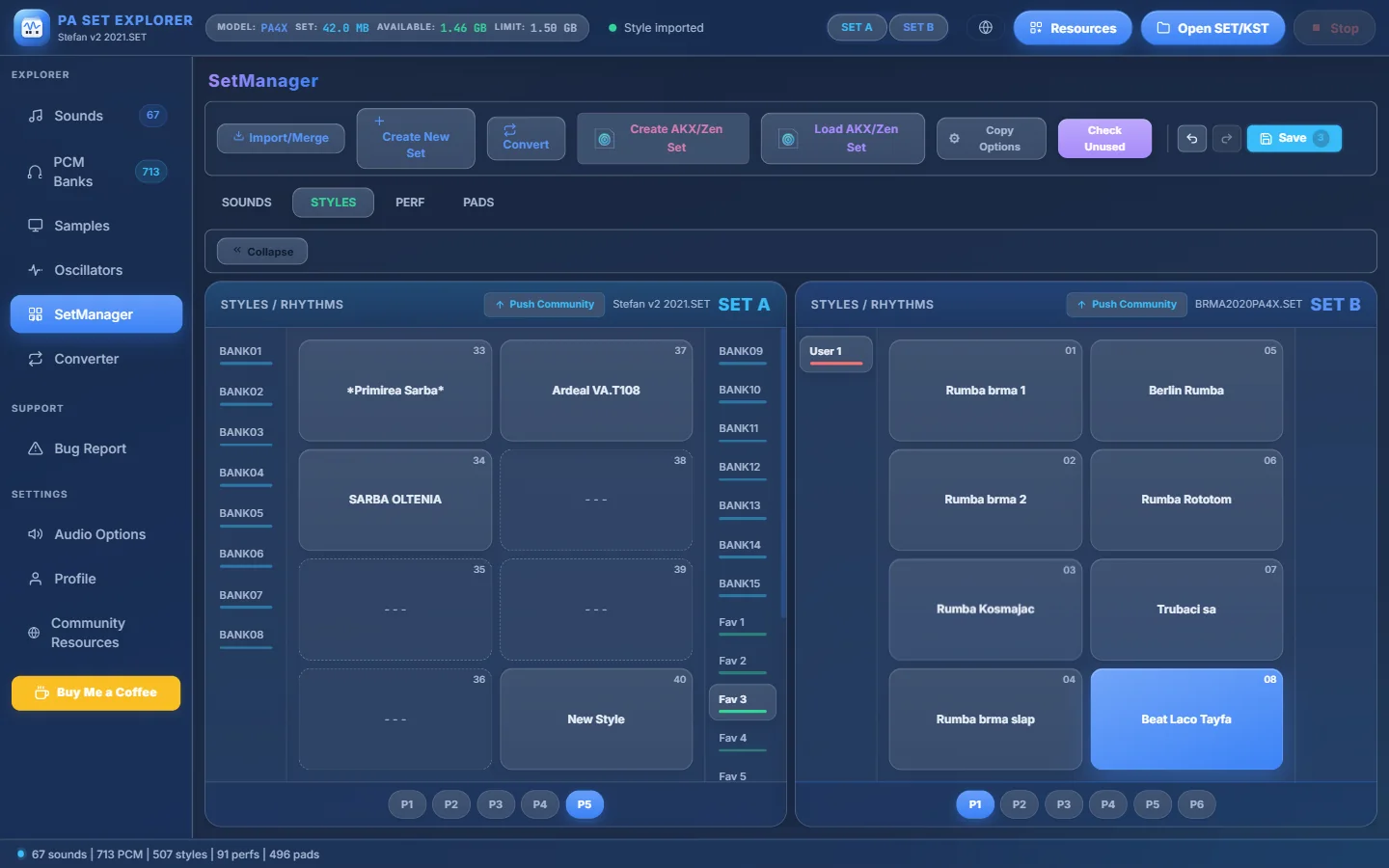Image resolution: width=1389 pixels, height=868 pixels.
Task: Click the Check Unused button
Action: coord(1104,139)
